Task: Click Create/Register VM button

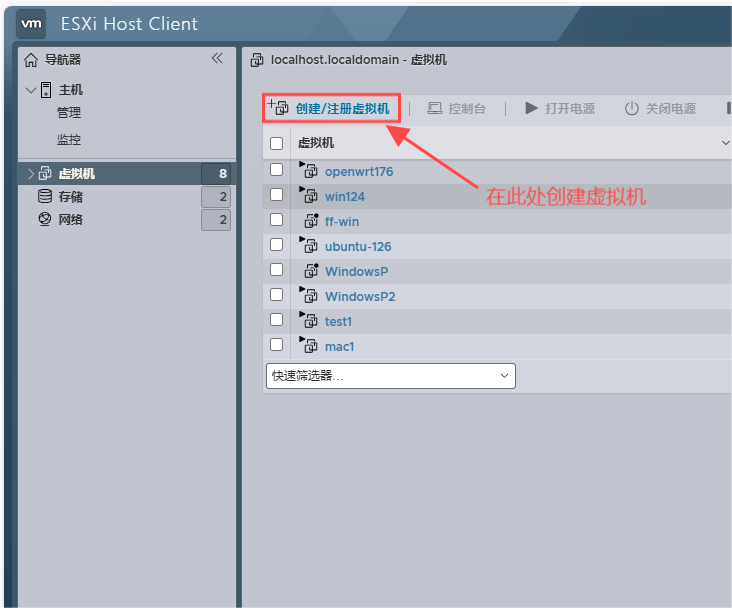Action: coord(331,108)
